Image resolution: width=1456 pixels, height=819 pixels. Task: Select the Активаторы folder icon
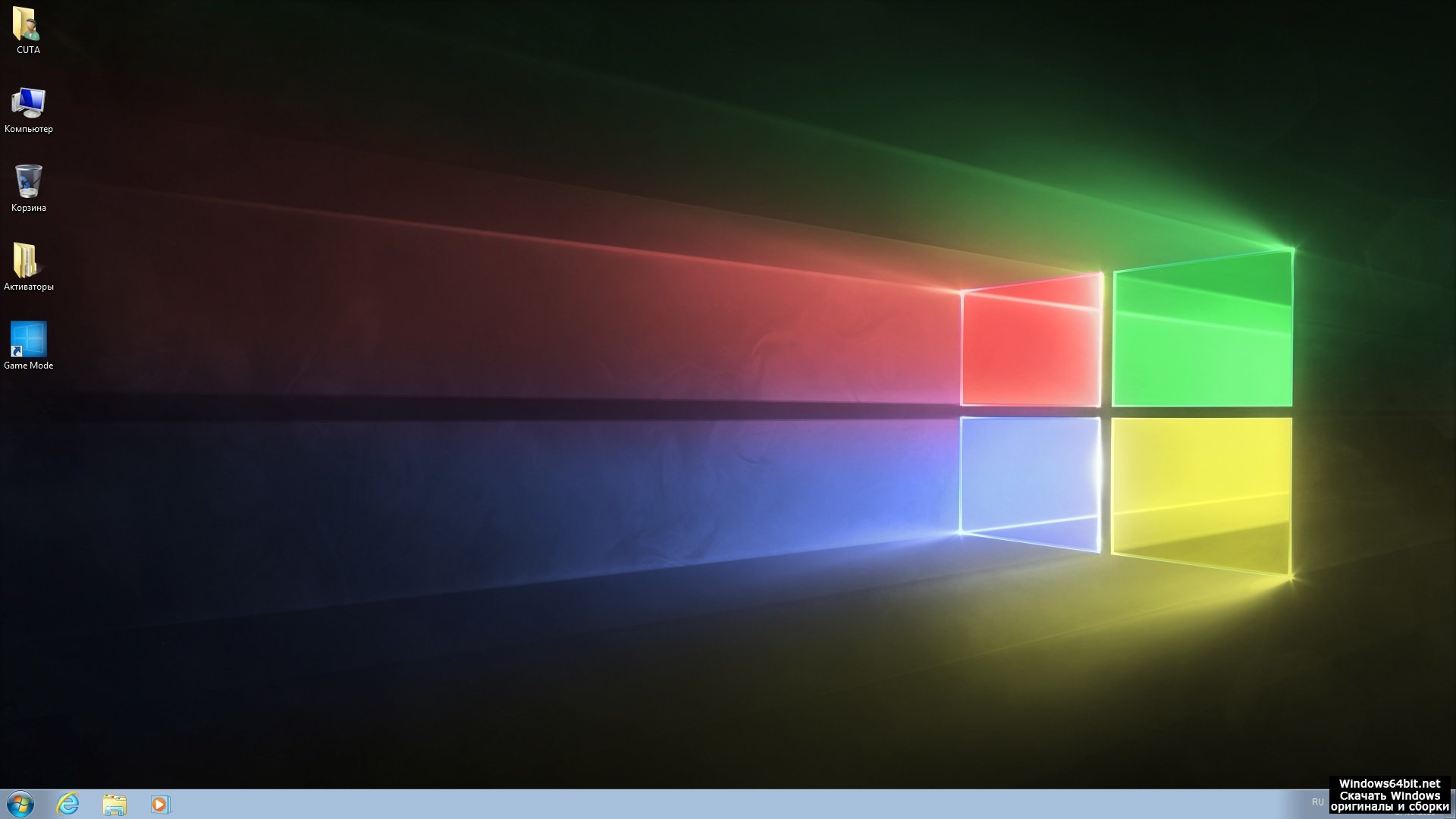(27, 261)
